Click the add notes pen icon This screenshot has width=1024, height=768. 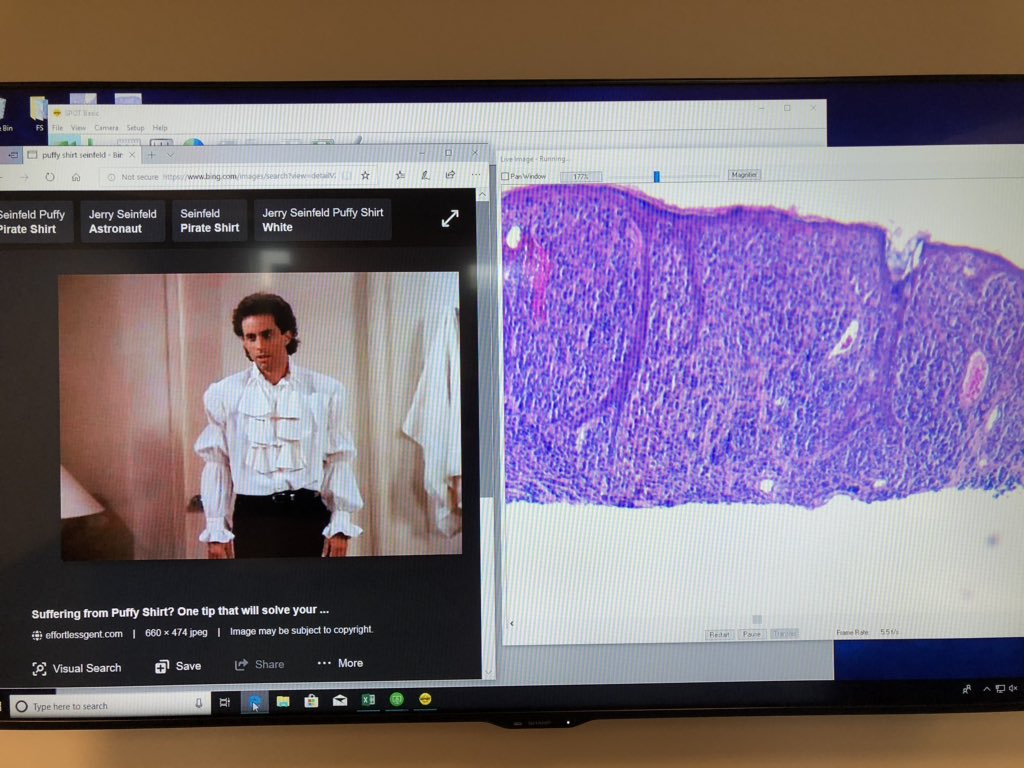coord(424,175)
